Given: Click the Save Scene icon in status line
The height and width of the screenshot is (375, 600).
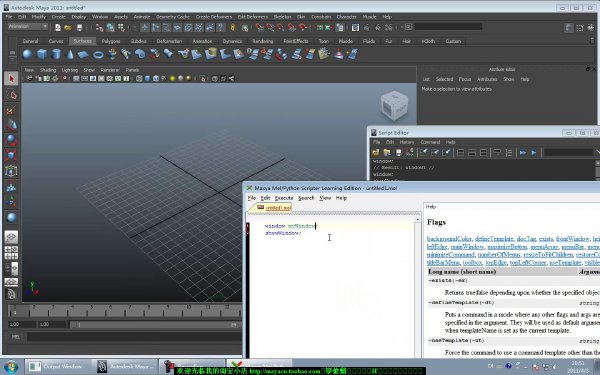Looking at the screenshot, I should [79, 28].
